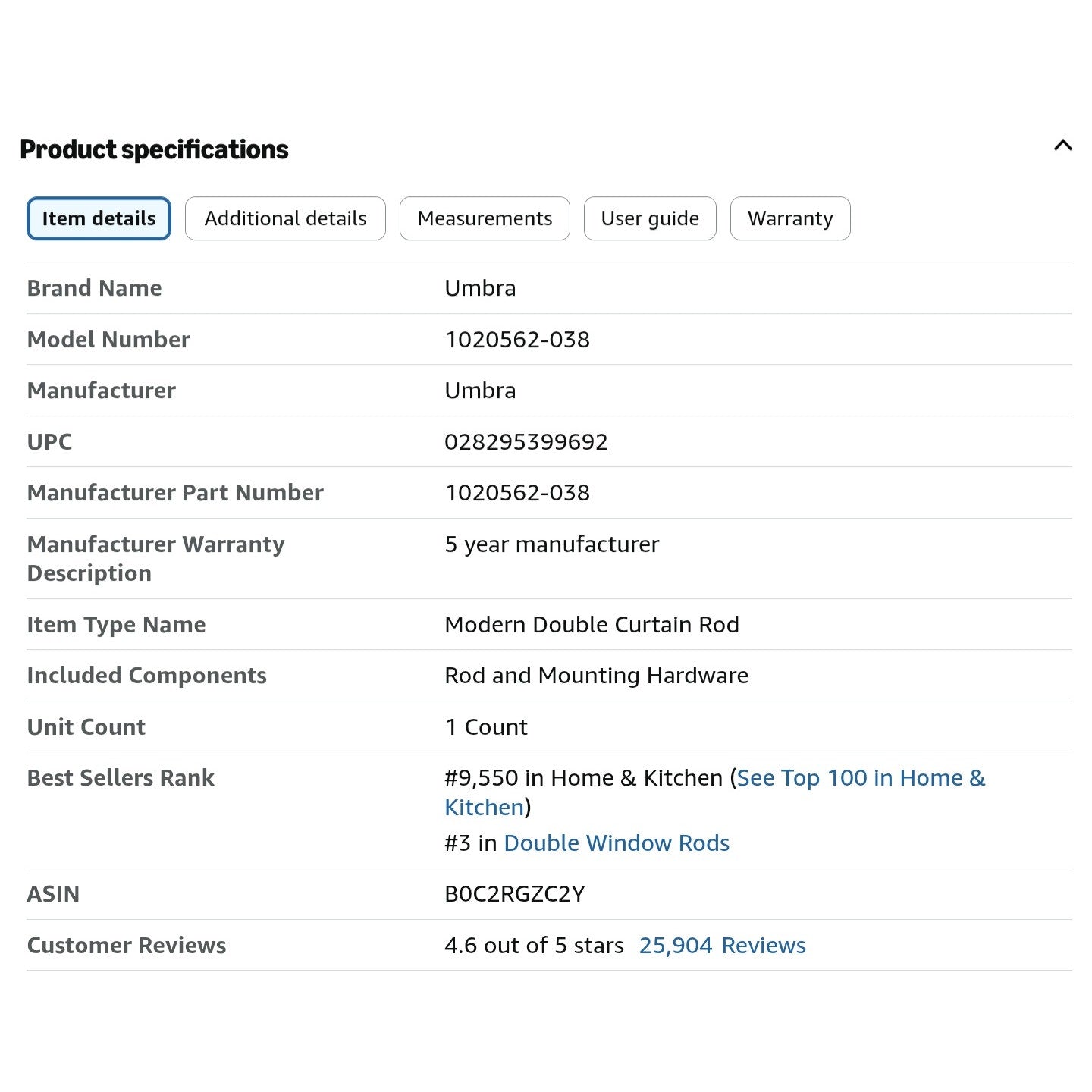The height and width of the screenshot is (1092, 1092).
Task: Click the Manufacturer row label
Action: click(x=102, y=391)
